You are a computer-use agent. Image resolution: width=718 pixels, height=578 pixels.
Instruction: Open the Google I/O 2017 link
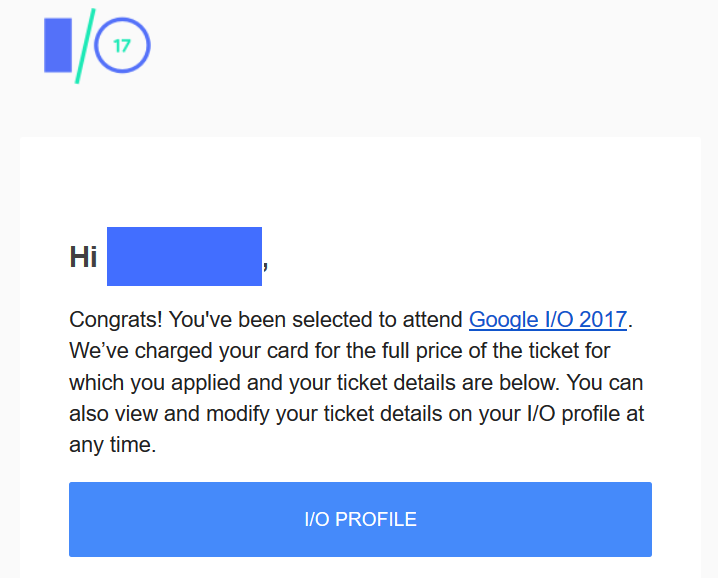pos(548,320)
